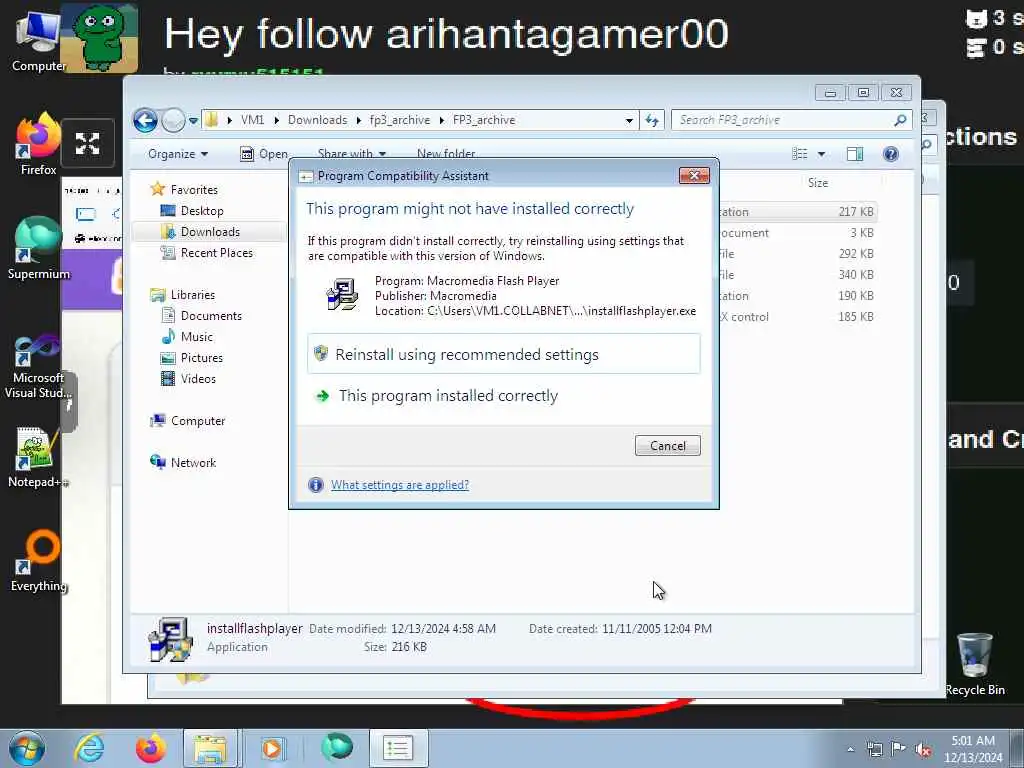
Task: Open Windows Media Player from taskbar
Action: [x=272, y=748]
